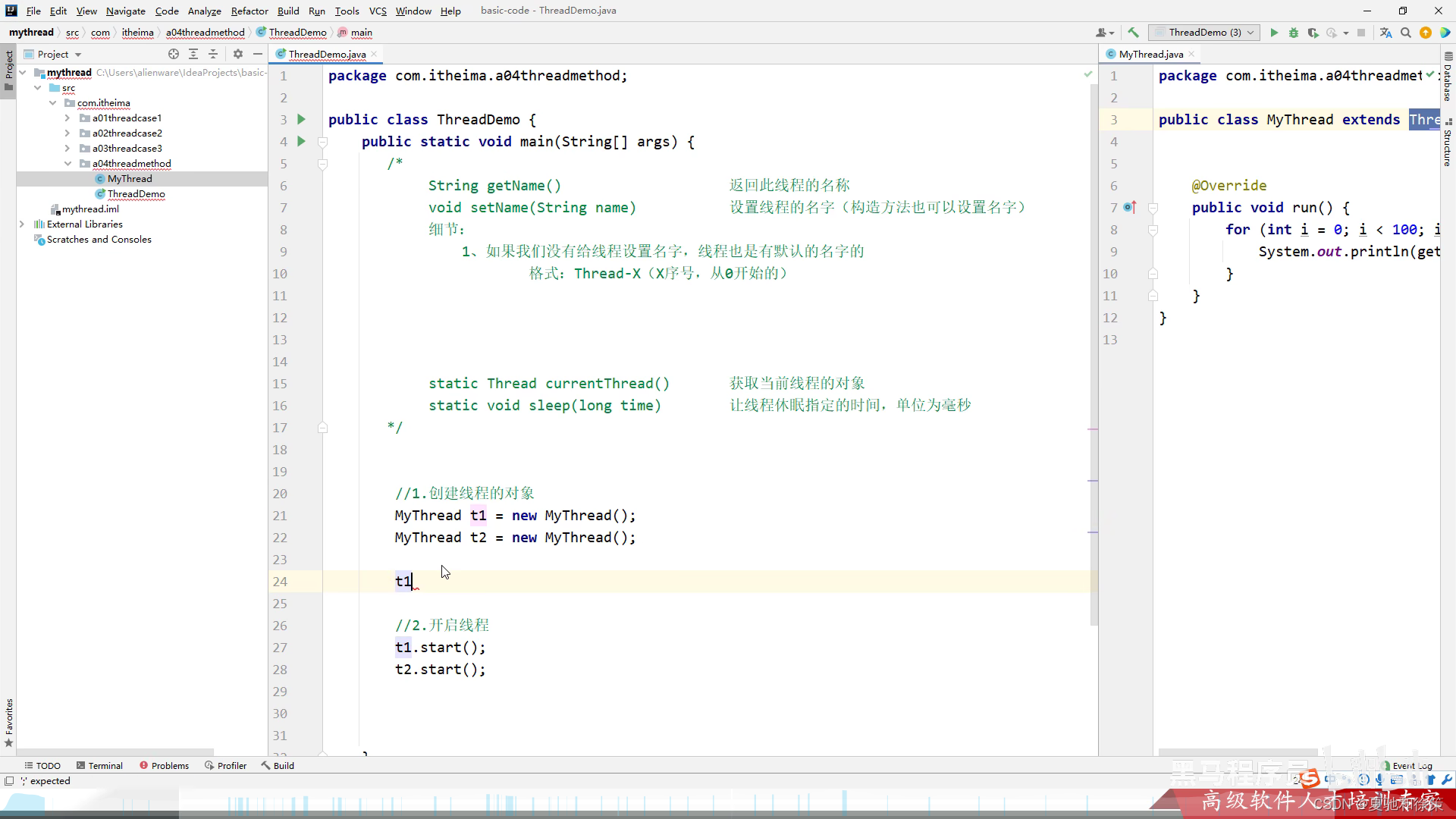Collapse the a04threadmethod package
This screenshot has width=1456, height=819.
pyautogui.click(x=67, y=164)
